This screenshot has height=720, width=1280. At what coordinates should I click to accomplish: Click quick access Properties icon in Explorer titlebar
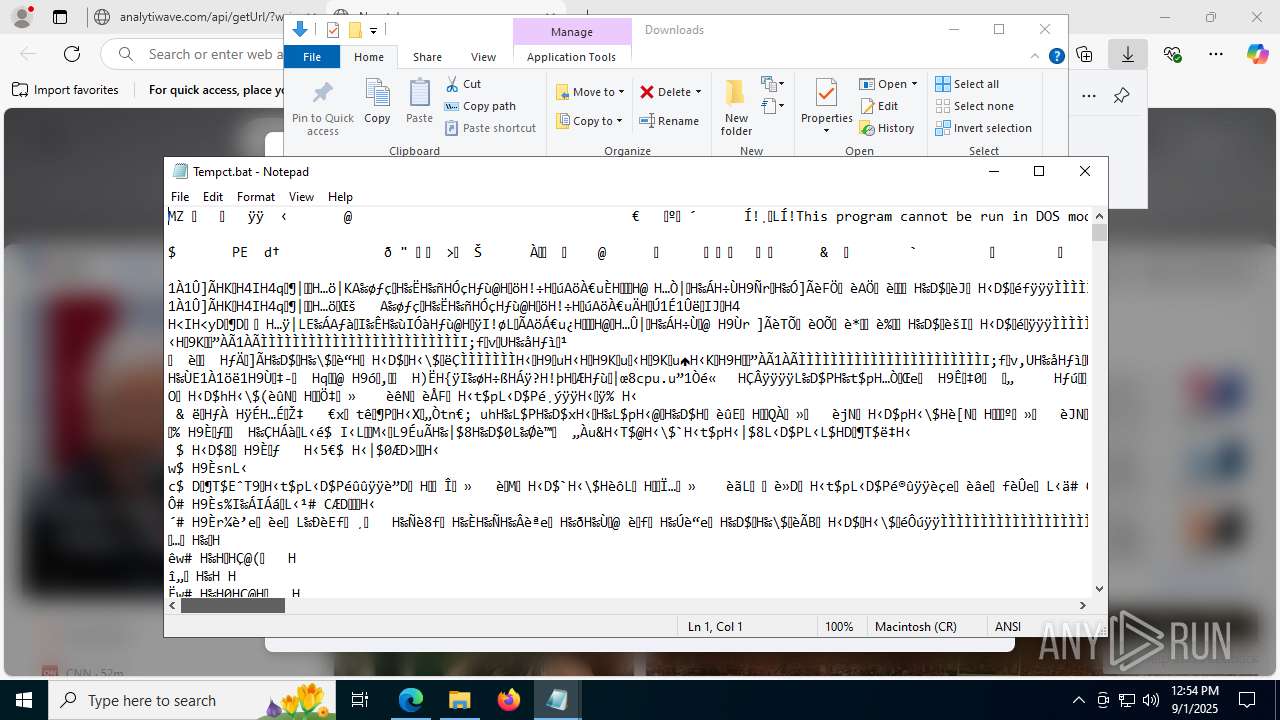[333, 30]
